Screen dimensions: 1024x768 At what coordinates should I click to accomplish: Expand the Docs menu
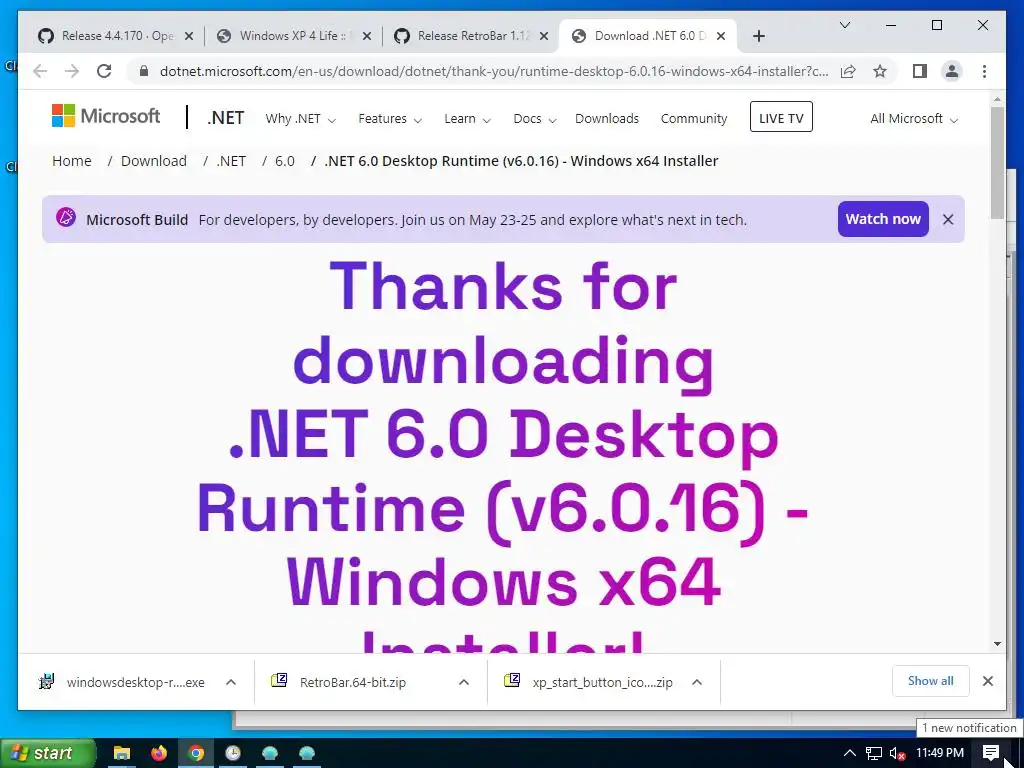click(534, 119)
